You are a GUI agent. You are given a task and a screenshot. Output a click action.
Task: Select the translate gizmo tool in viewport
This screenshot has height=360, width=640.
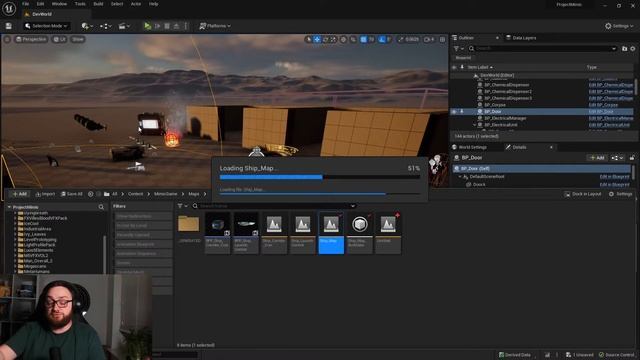pyautogui.click(x=317, y=39)
